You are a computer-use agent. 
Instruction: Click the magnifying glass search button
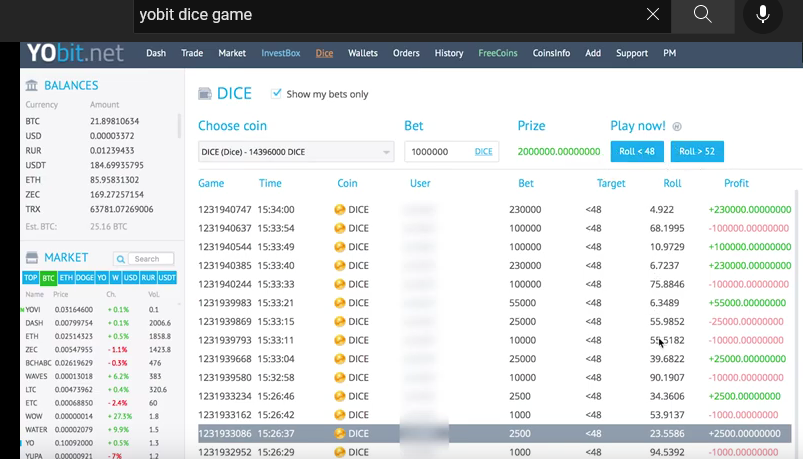[703, 15]
